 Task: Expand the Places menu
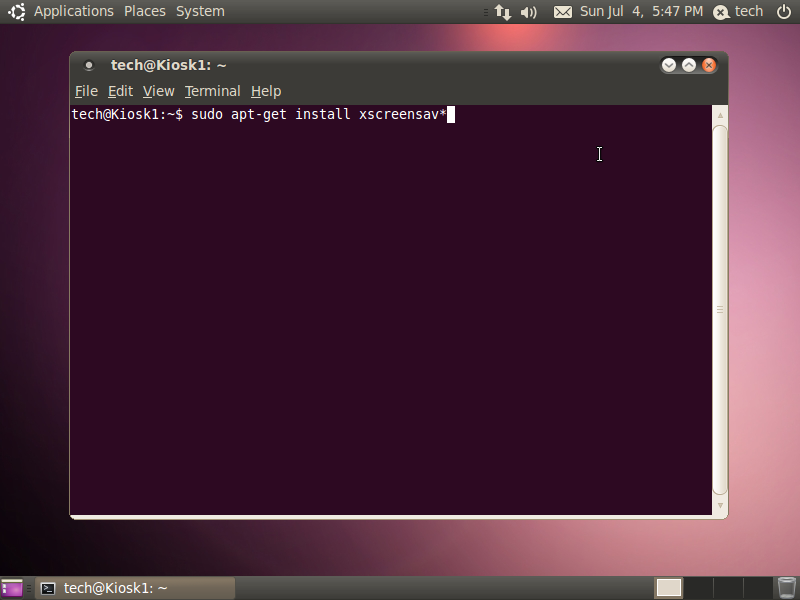pyautogui.click(x=145, y=11)
